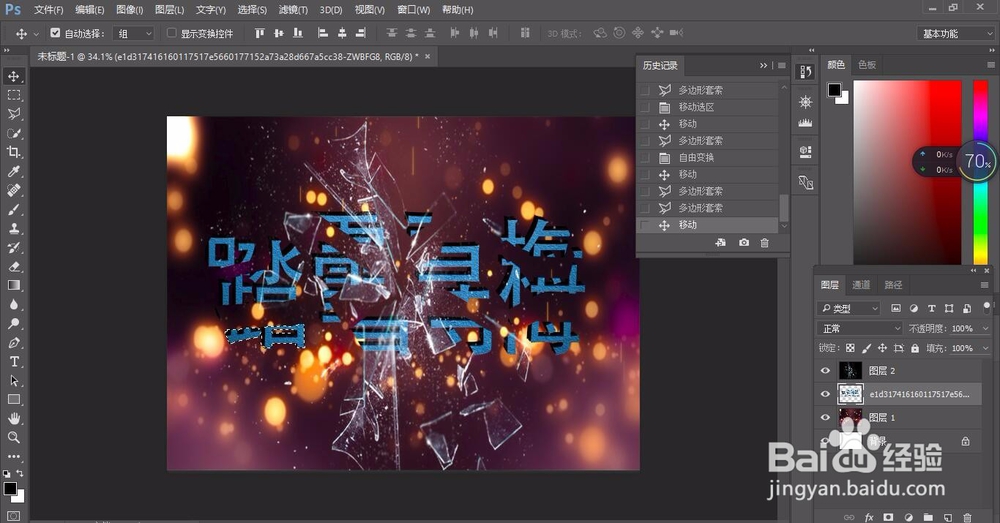
Task: Select the Healing Brush tool
Action: pos(13,190)
